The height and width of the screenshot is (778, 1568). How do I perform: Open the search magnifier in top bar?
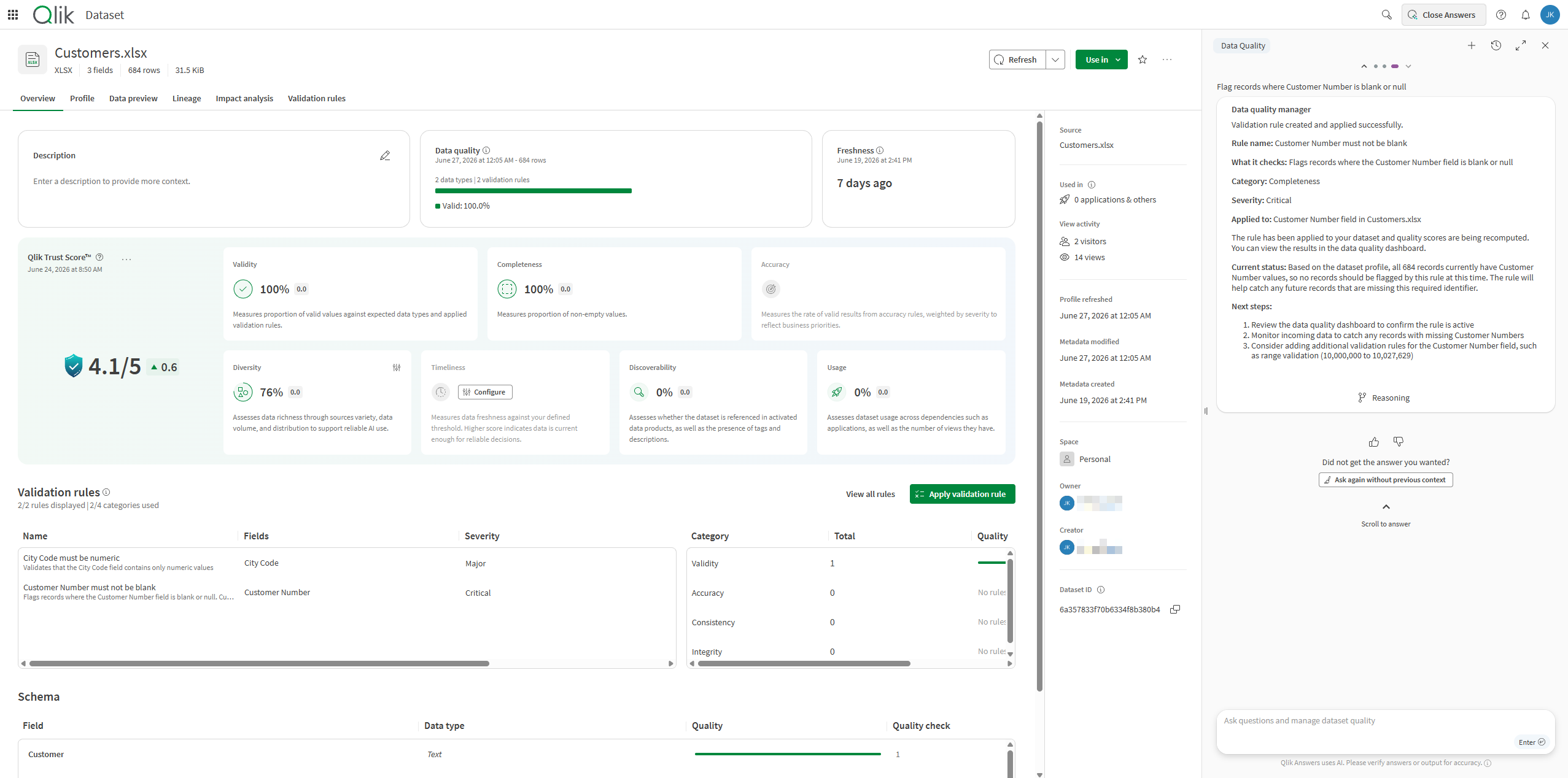coord(1386,15)
